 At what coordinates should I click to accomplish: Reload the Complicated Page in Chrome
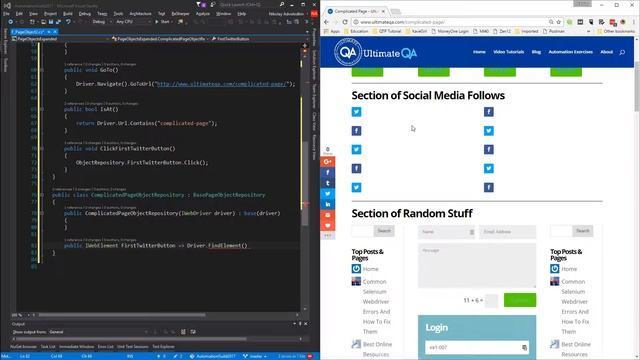point(345,22)
